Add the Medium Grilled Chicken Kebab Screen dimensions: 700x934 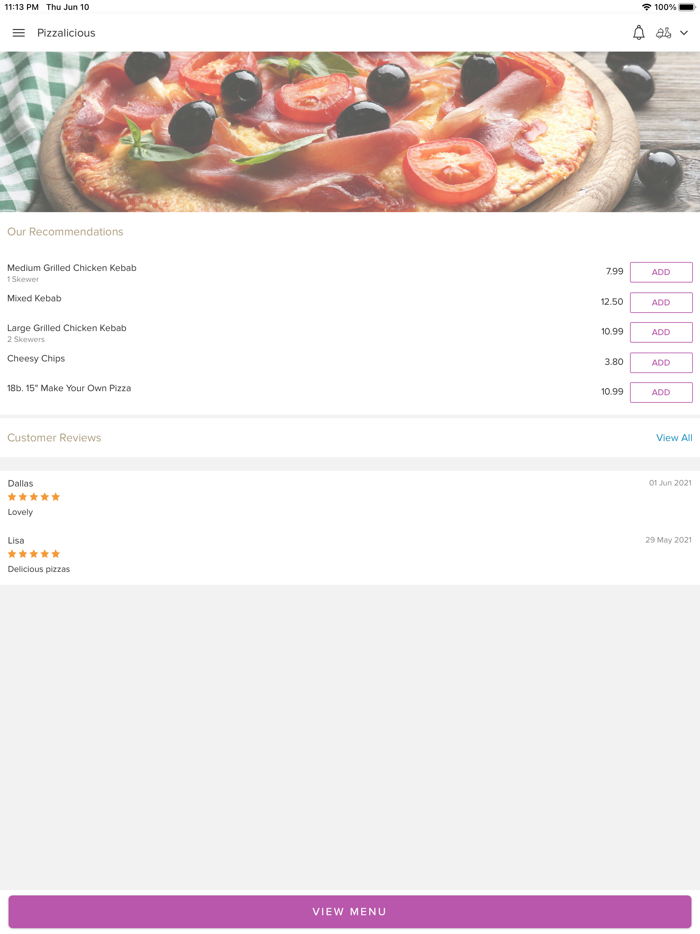(x=660, y=272)
